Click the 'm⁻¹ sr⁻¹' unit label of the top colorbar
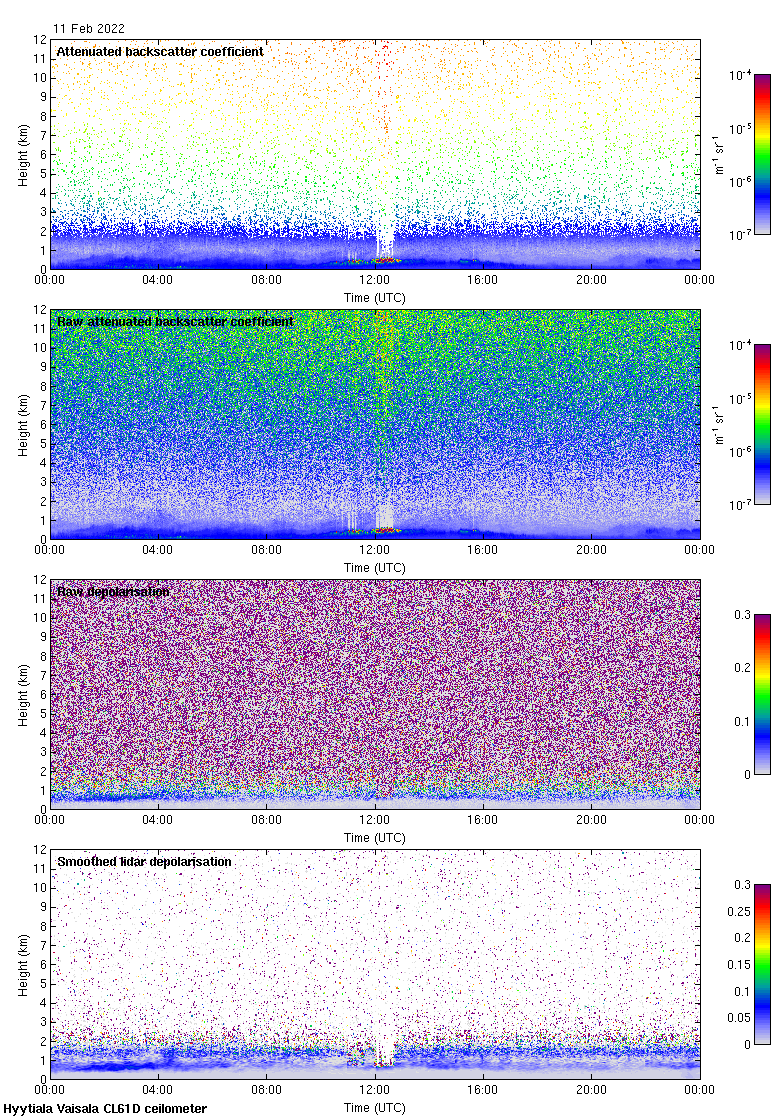 coord(719,154)
